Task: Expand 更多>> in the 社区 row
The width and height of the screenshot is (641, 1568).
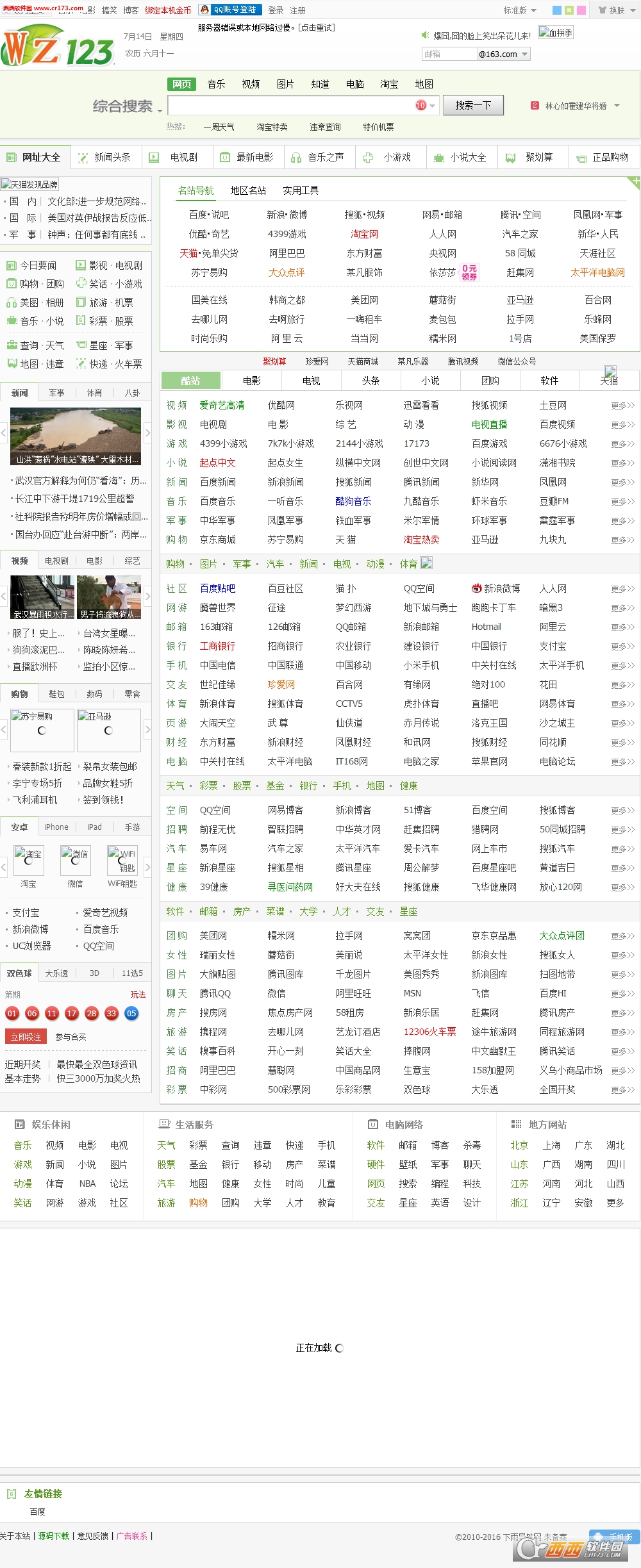Action: (622, 589)
